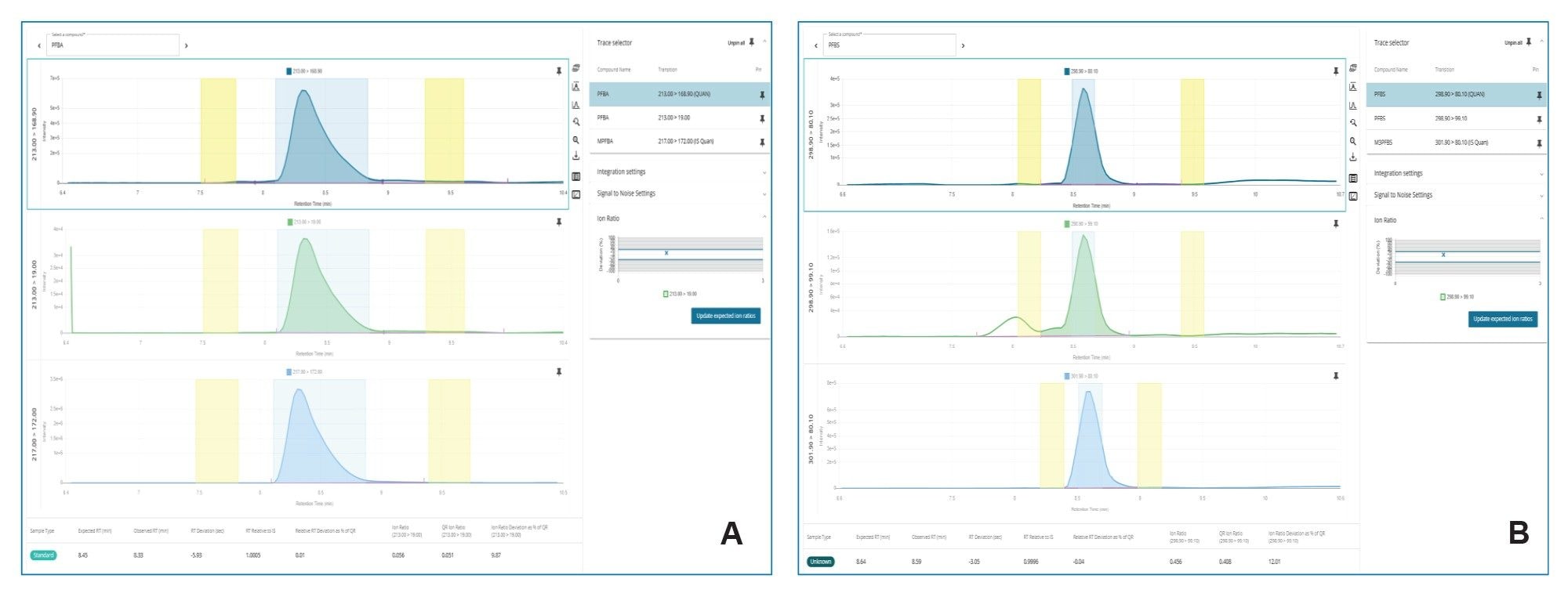
Task: Click the zoom-in magnifier icon in PFBA panel toolbar
Action: pos(576,139)
